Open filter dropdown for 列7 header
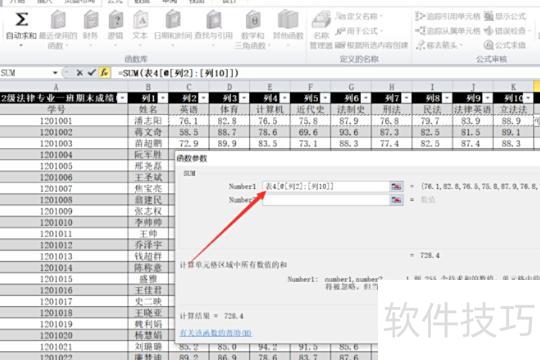The height and width of the screenshot is (360, 540). pyautogui.click(x=407, y=99)
